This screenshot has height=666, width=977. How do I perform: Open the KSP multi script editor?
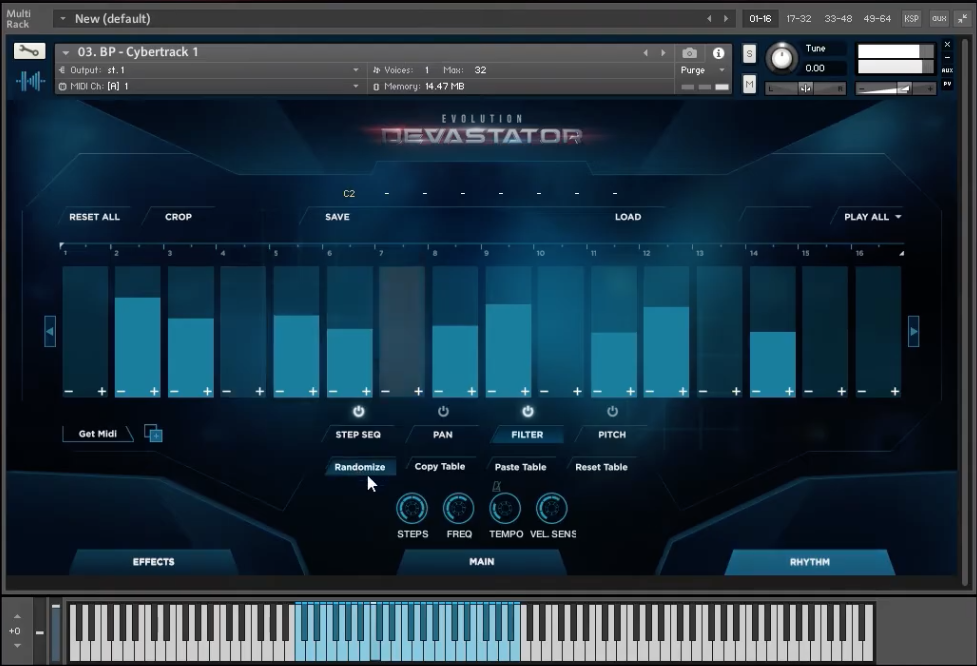click(x=912, y=19)
